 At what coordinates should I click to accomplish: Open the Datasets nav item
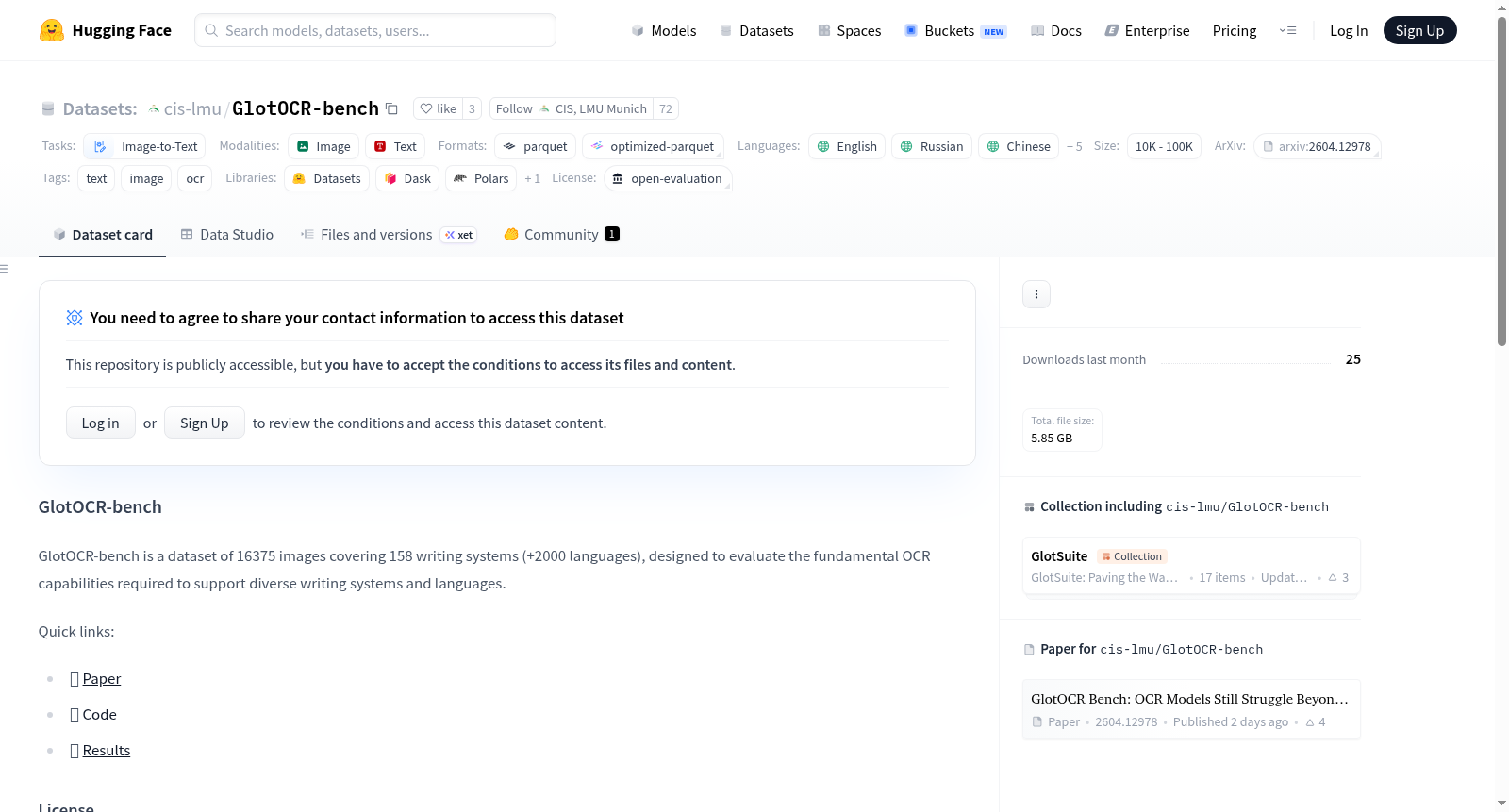click(x=757, y=30)
